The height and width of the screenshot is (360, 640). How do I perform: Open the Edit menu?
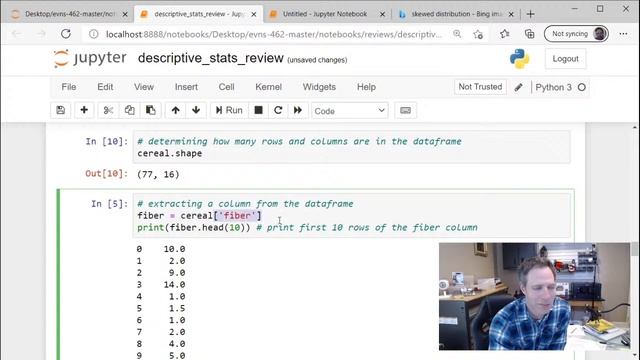point(105,87)
